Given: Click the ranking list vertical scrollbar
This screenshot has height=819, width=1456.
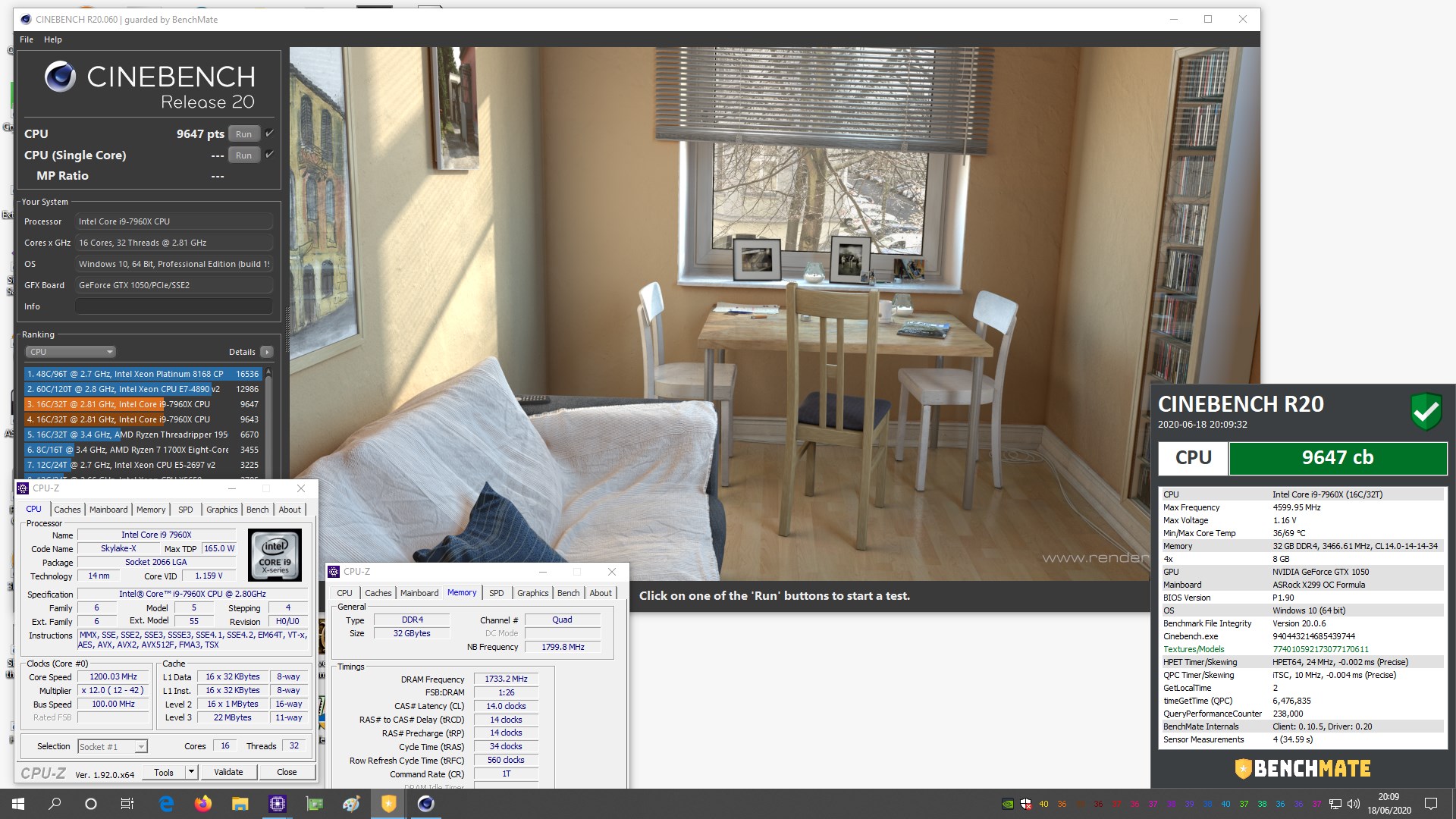Looking at the screenshot, I should click(x=268, y=422).
